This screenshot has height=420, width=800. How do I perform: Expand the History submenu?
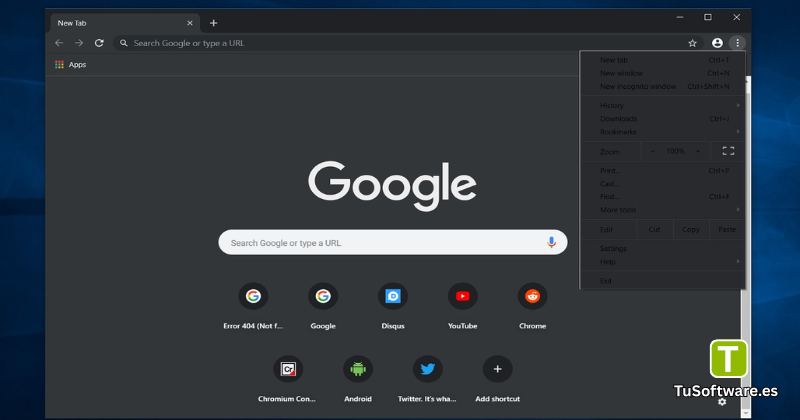[662, 105]
